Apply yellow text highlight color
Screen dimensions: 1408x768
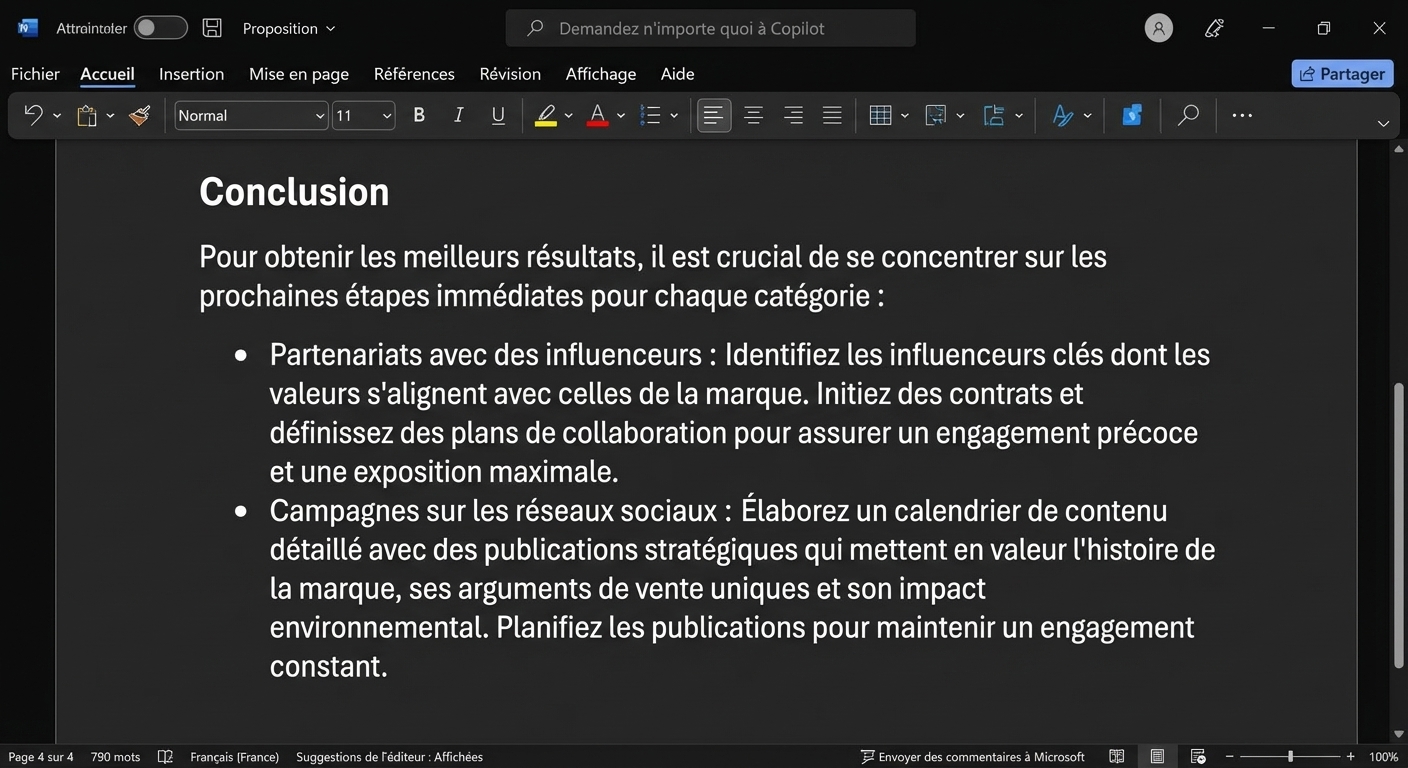click(545, 116)
